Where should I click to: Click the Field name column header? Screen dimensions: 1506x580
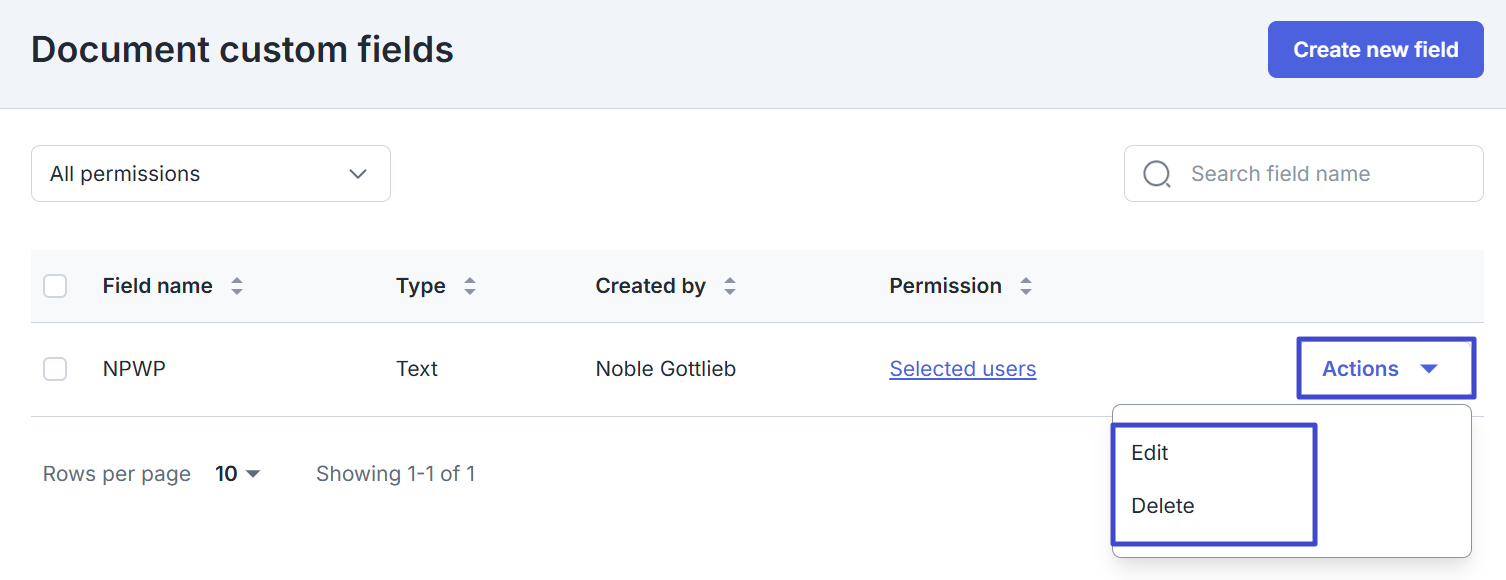158,286
